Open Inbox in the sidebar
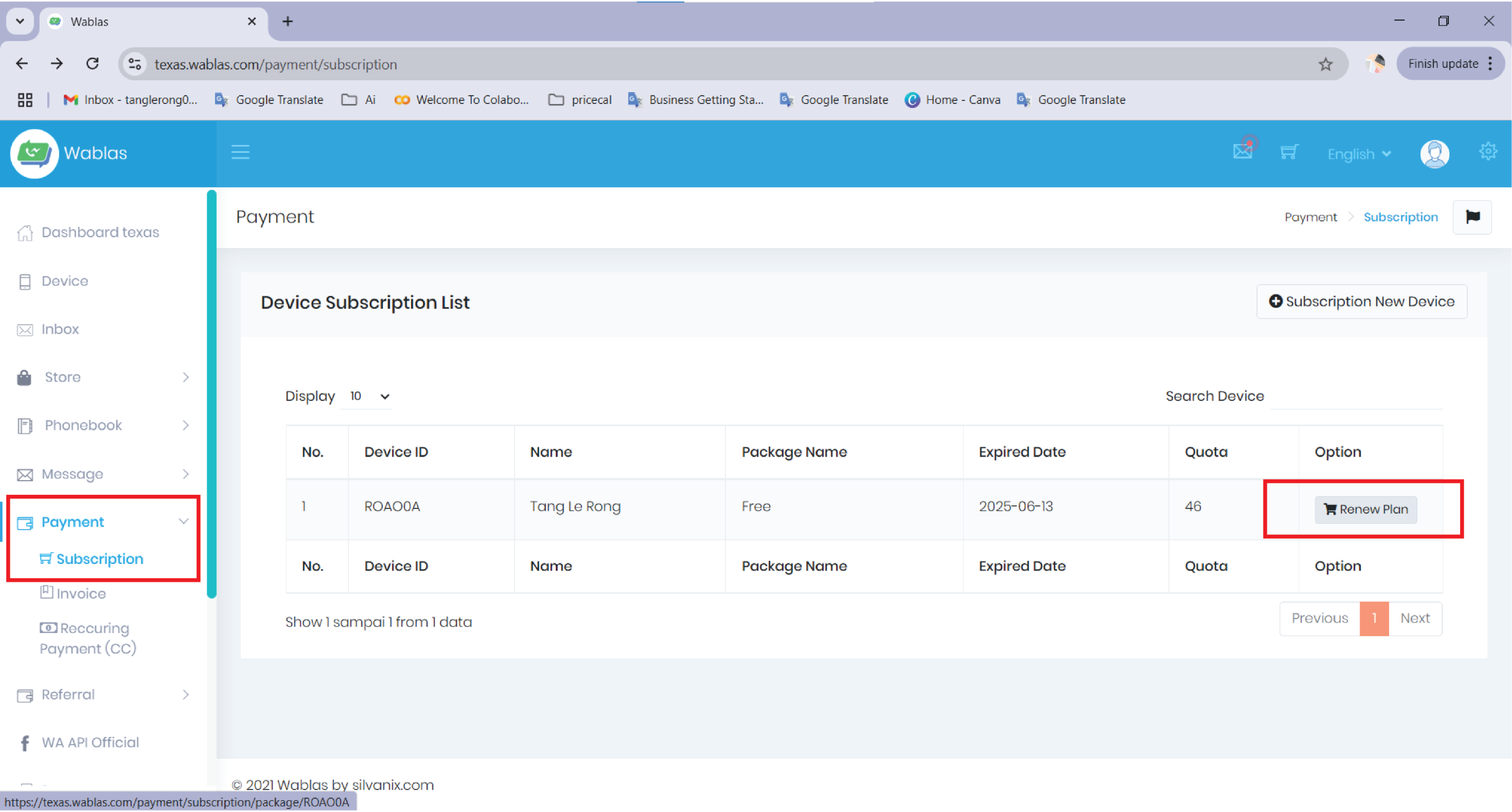Viewport: 1512px width, 812px height. click(48, 329)
